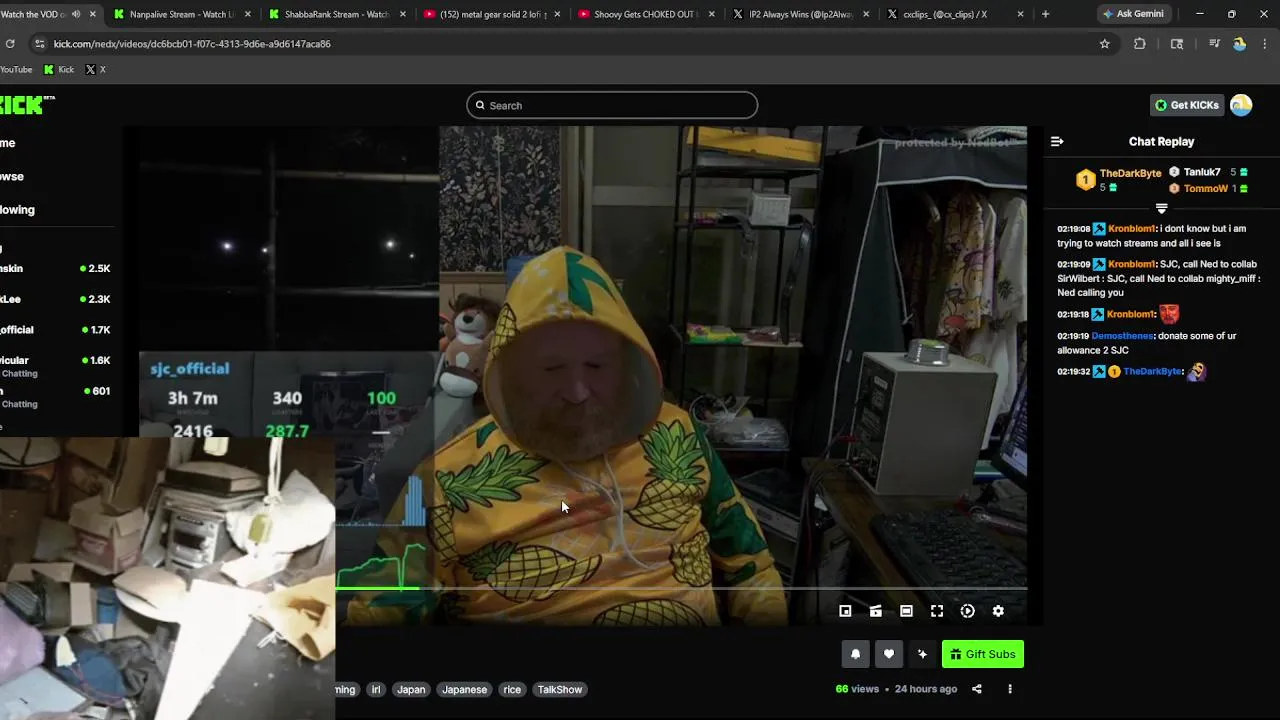Switch to theater mode icon
The width and height of the screenshot is (1280, 720).
click(x=906, y=611)
